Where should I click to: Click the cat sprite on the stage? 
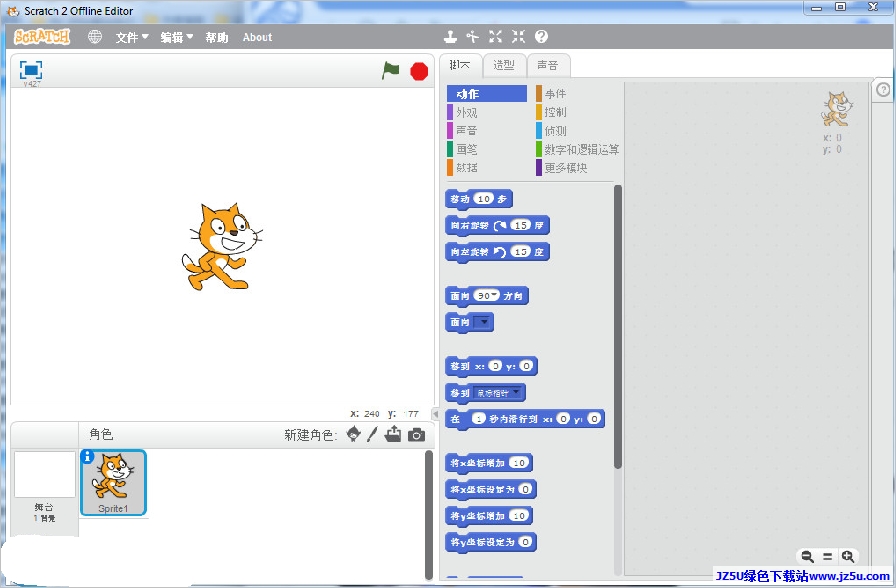(222, 246)
